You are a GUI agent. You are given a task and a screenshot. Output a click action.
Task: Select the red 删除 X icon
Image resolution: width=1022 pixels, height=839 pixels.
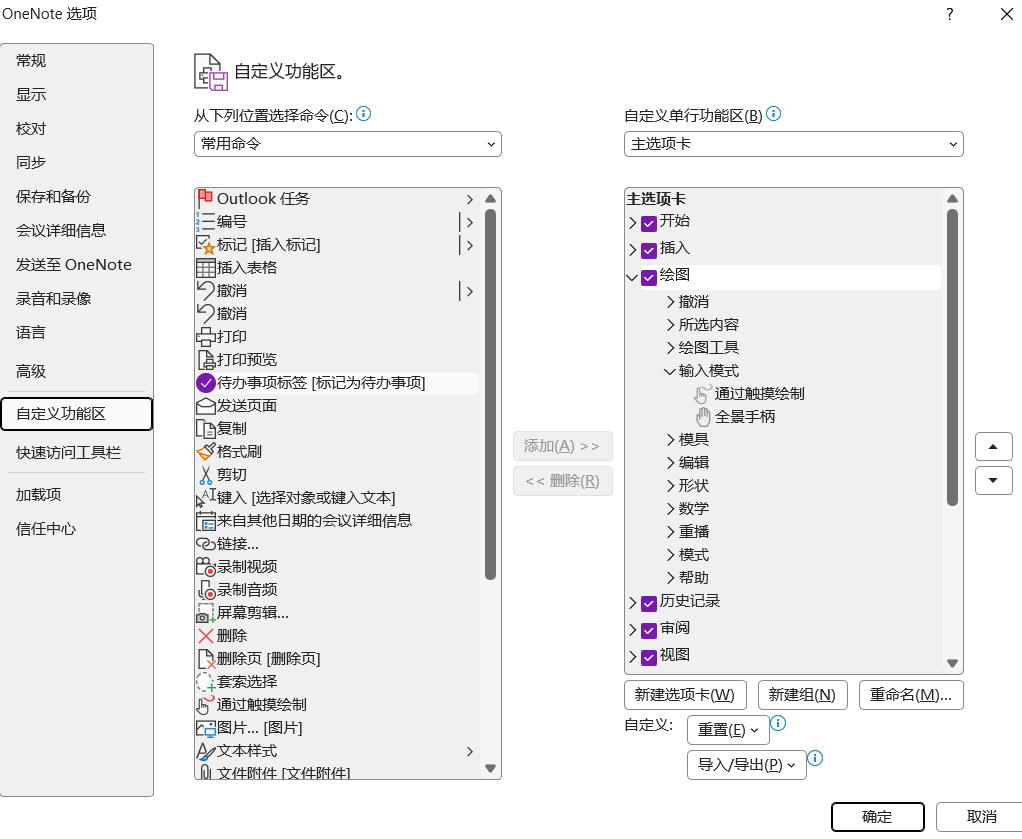pyautogui.click(x=205, y=636)
